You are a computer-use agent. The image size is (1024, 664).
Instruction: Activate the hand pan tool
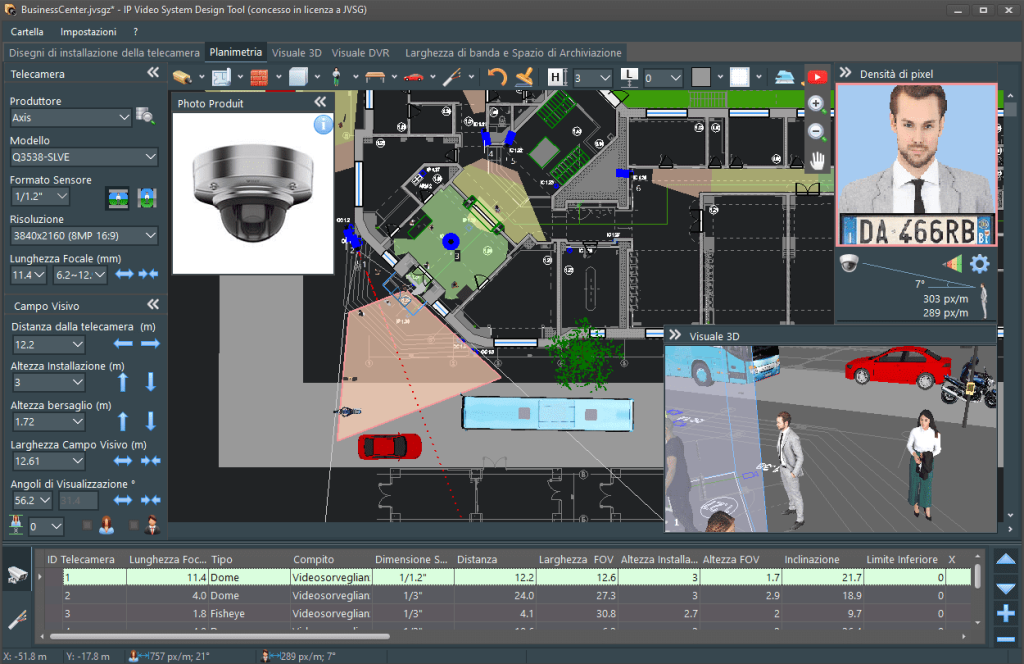pyautogui.click(x=816, y=159)
